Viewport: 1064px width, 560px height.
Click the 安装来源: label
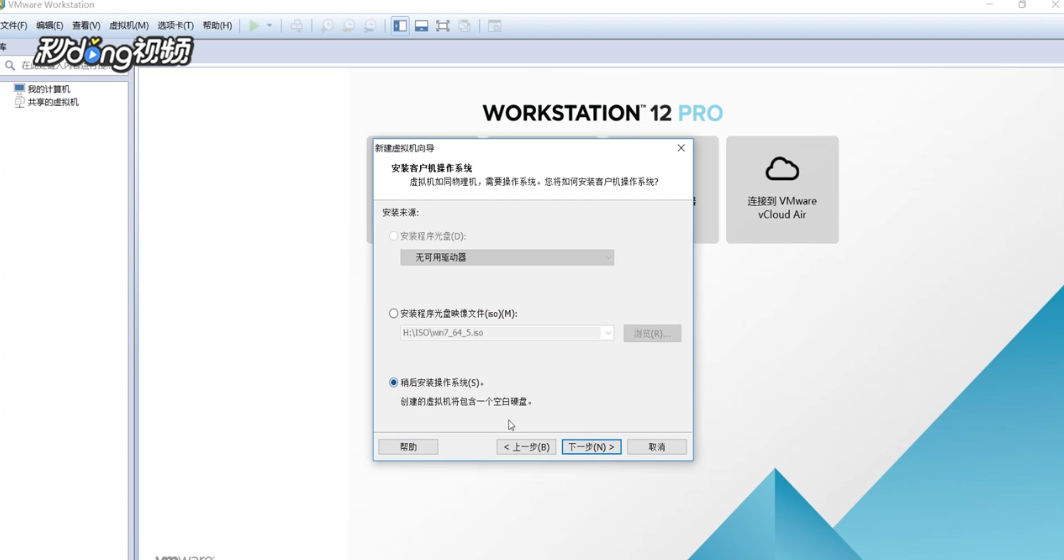pyautogui.click(x=400, y=212)
